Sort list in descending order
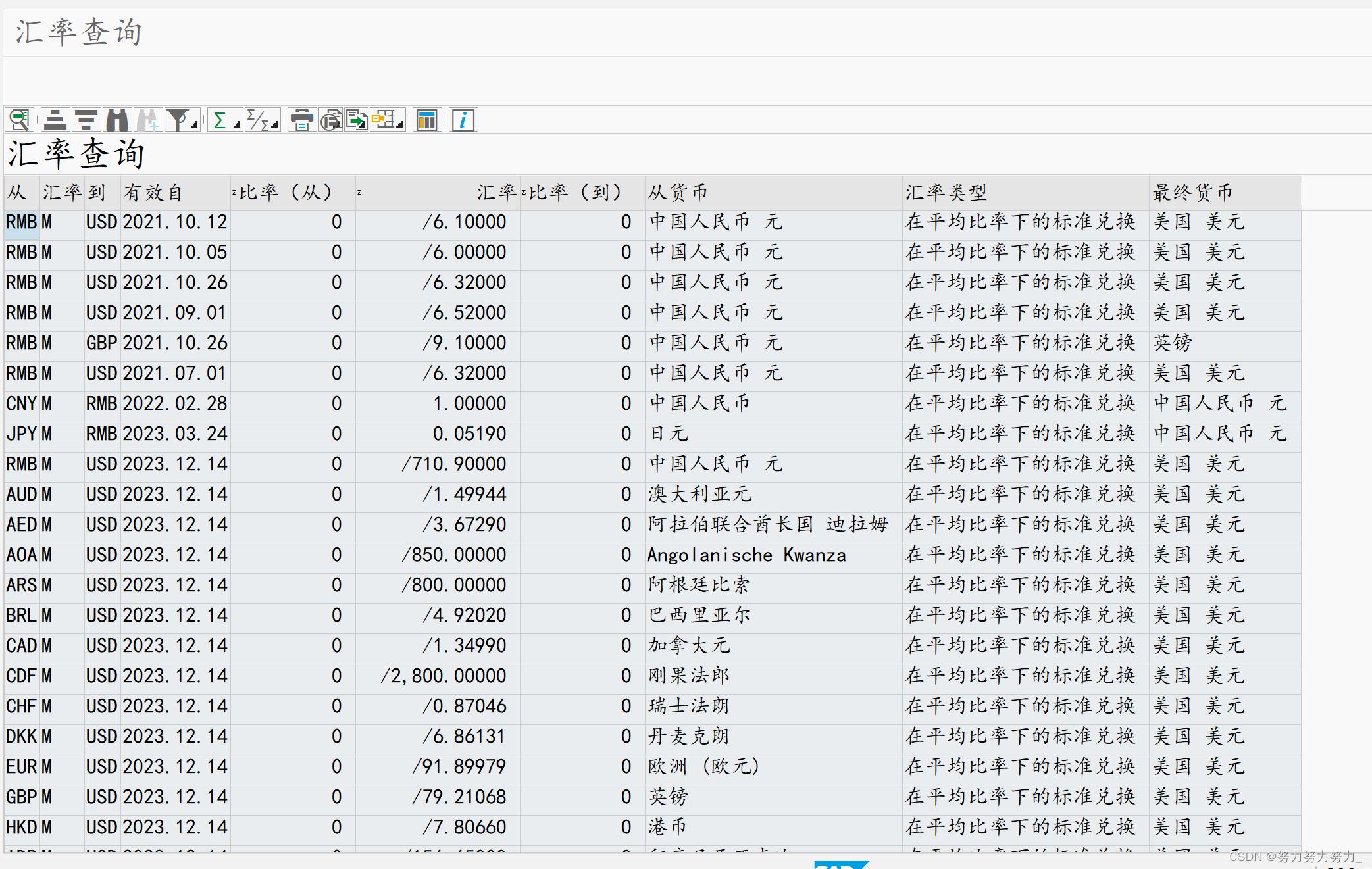This screenshot has height=869, width=1372. tap(86, 120)
